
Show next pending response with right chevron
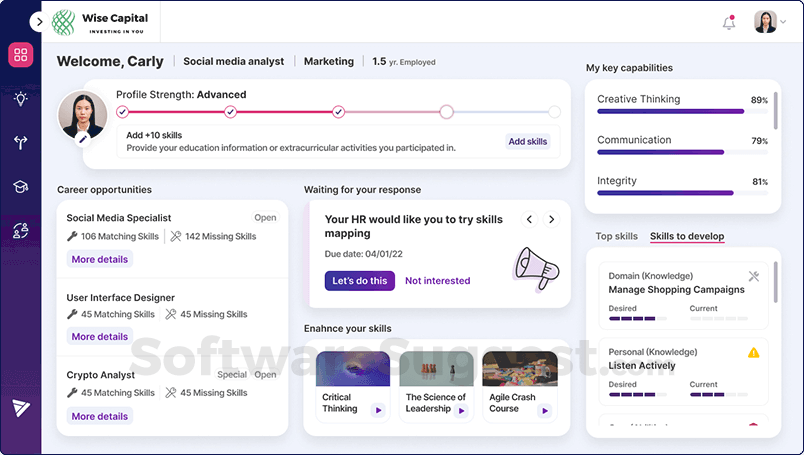click(x=551, y=220)
